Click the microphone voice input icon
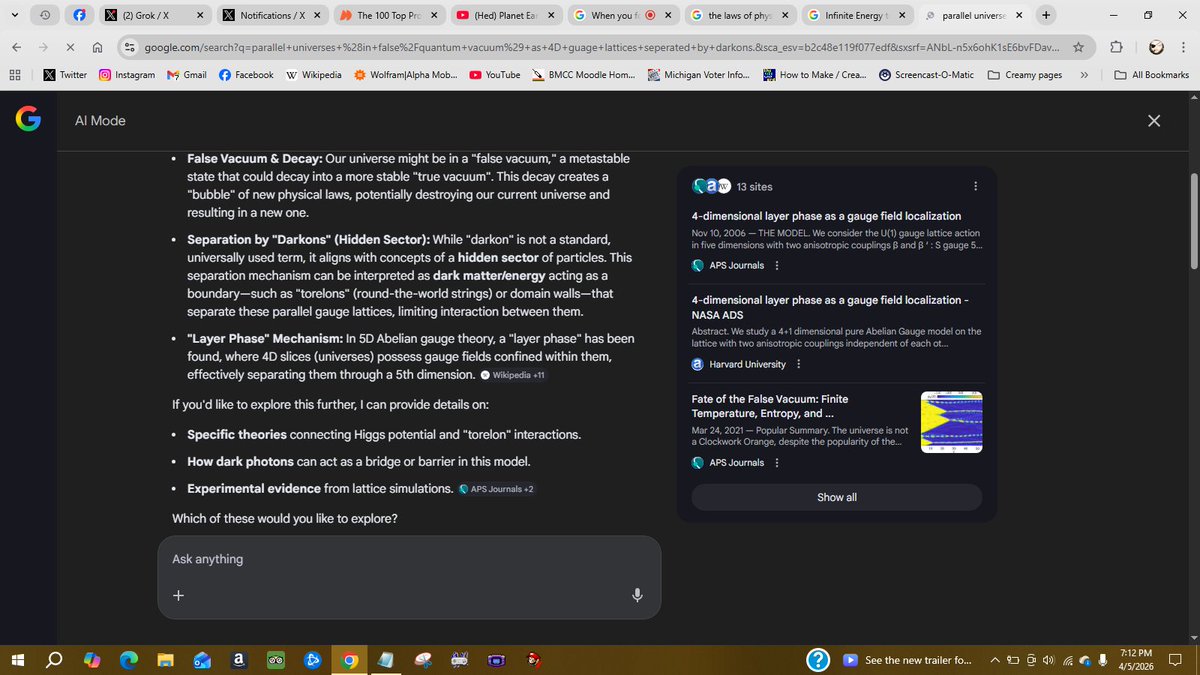 tap(637, 595)
